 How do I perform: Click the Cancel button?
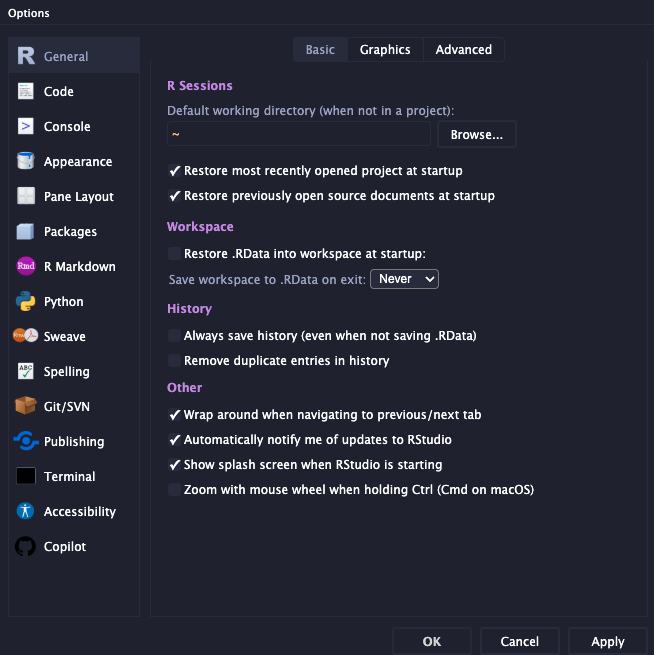(519, 641)
